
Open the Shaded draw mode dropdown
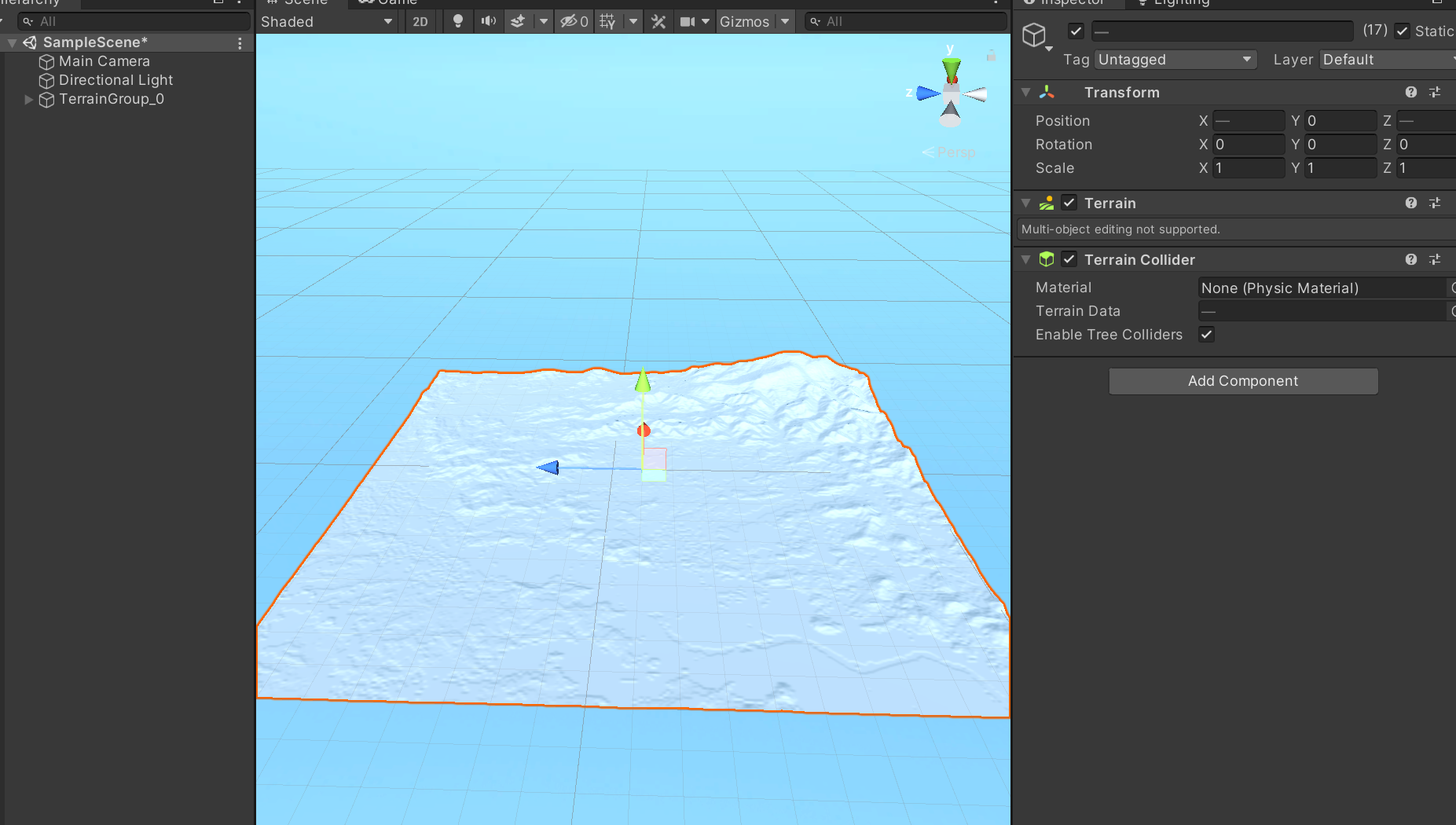[327, 21]
